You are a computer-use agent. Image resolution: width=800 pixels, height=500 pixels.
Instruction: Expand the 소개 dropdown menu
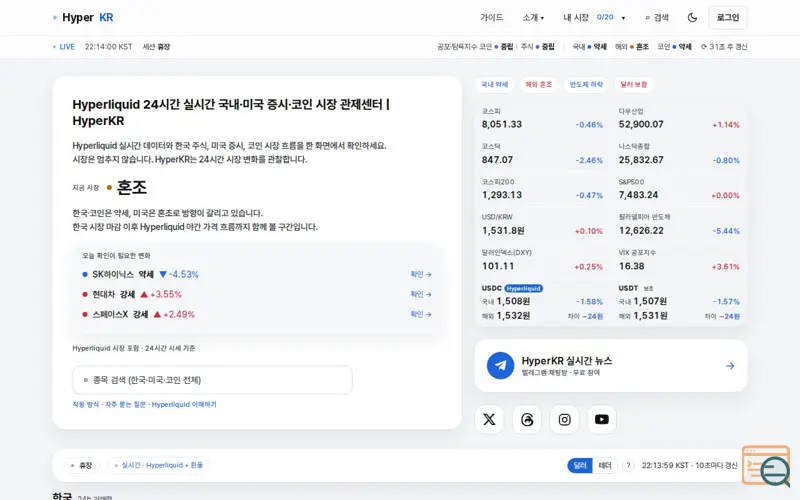coord(533,17)
